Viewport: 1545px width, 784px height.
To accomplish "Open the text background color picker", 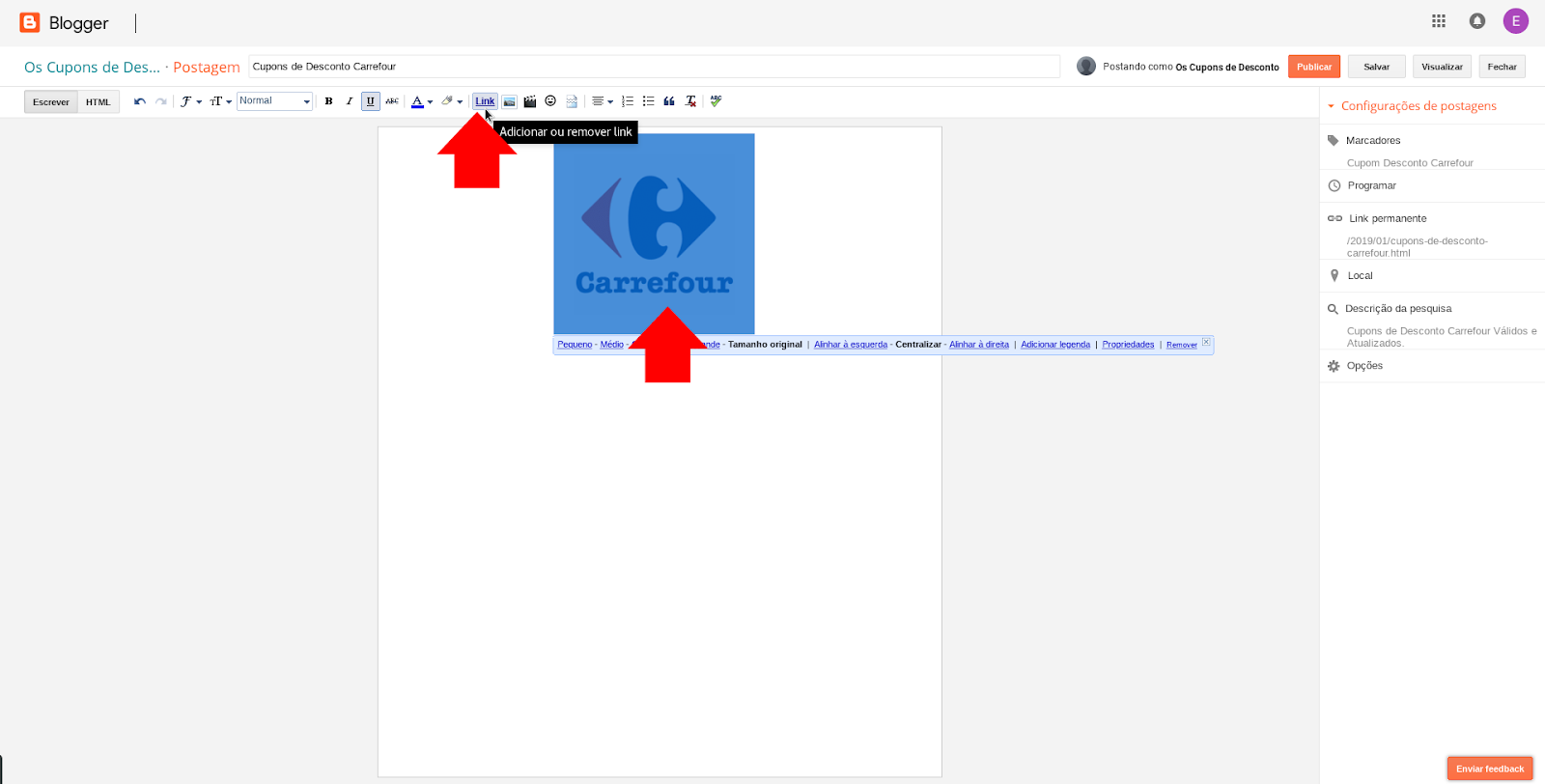I will pos(452,101).
